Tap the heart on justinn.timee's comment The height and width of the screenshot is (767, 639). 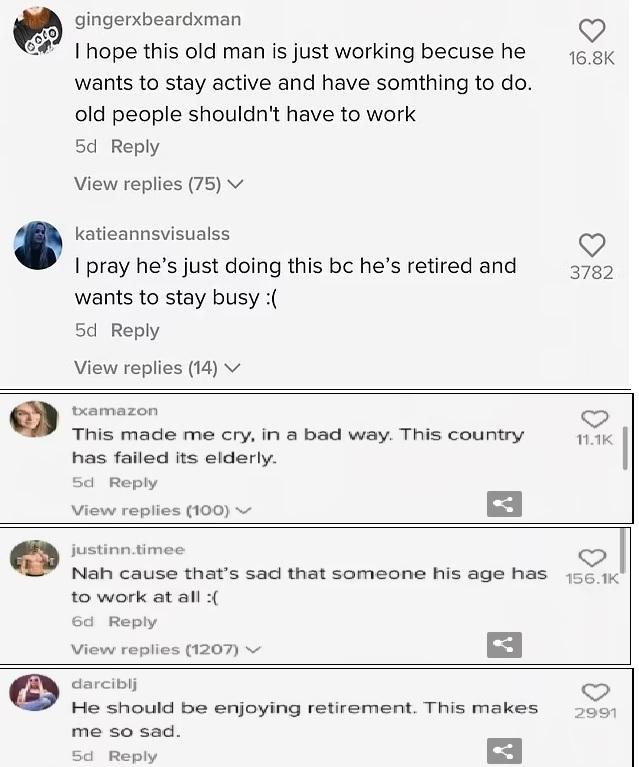(x=593, y=557)
